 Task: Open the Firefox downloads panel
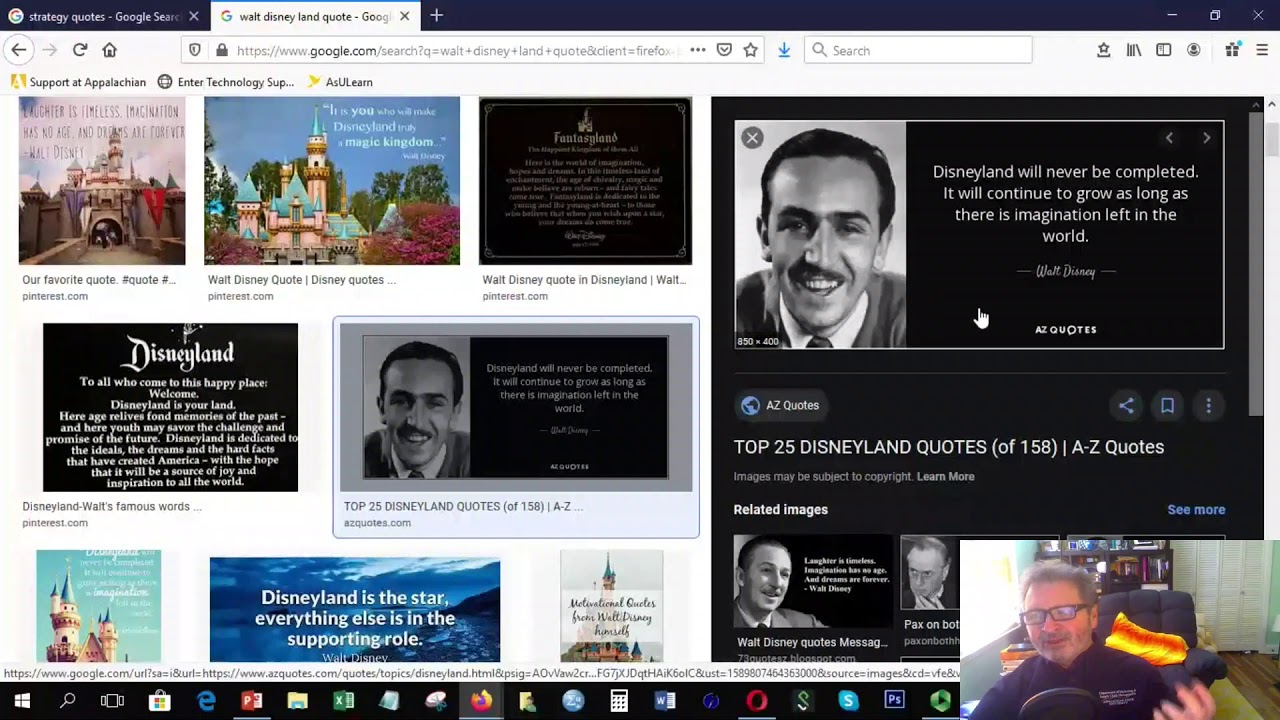tap(784, 50)
